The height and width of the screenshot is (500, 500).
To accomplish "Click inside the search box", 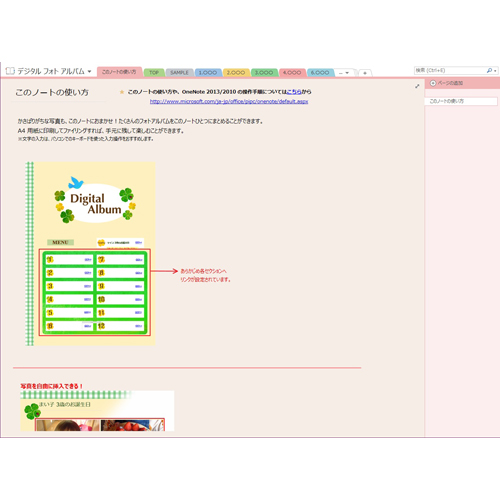I will (450, 70).
